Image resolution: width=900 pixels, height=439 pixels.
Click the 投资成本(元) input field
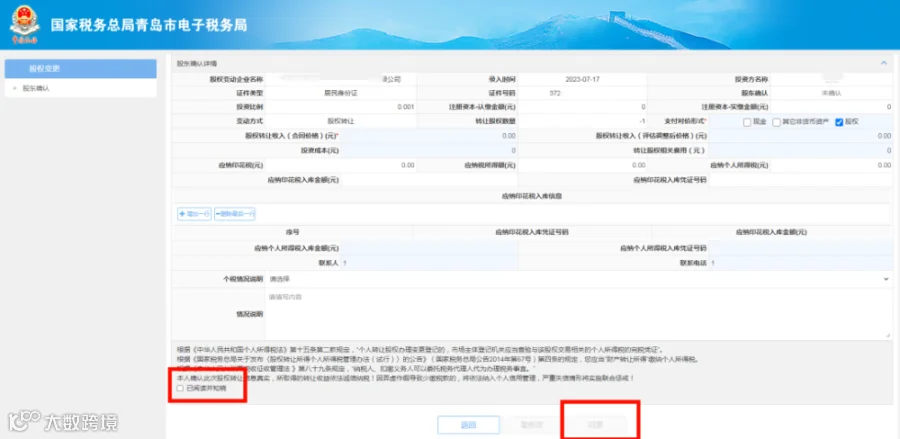pyautogui.click(x=429, y=151)
